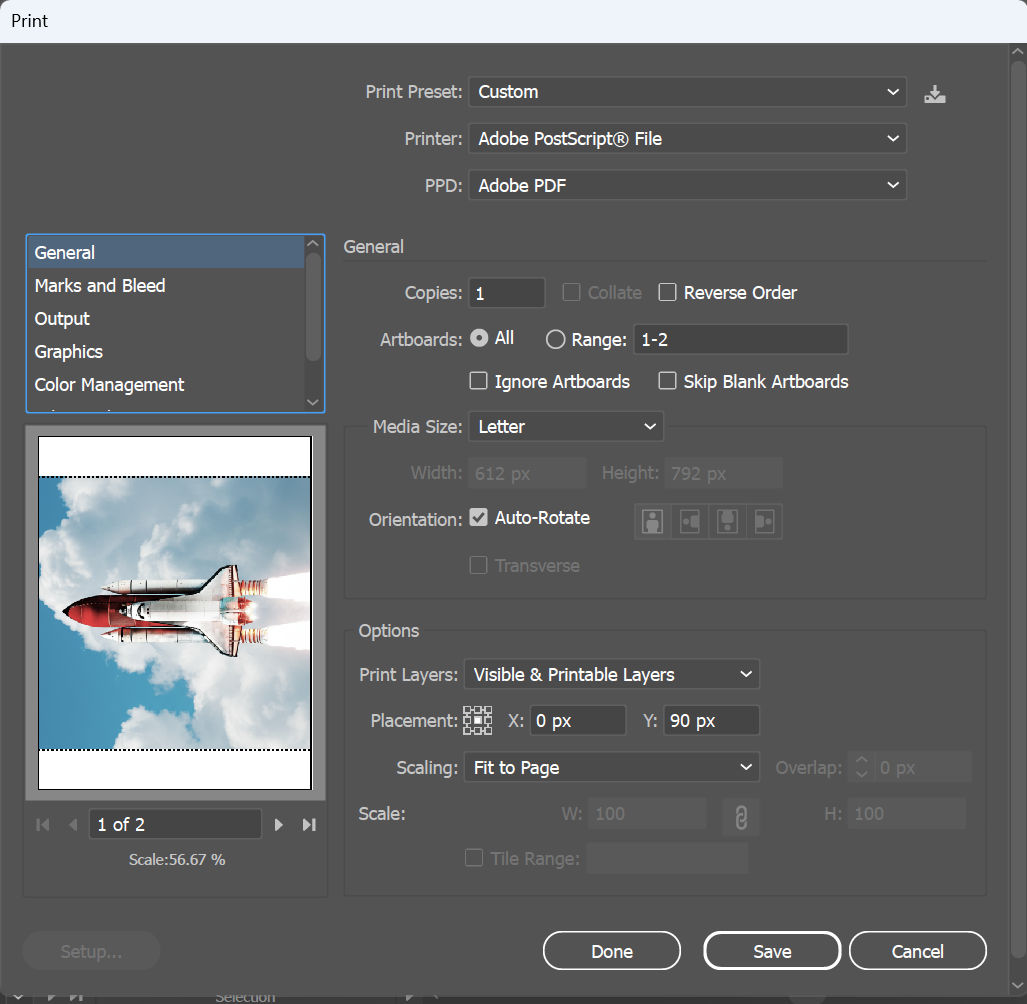Click the Placement X input field
This screenshot has width=1027, height=1004.
pyautogui.click(x=578, y=720)
